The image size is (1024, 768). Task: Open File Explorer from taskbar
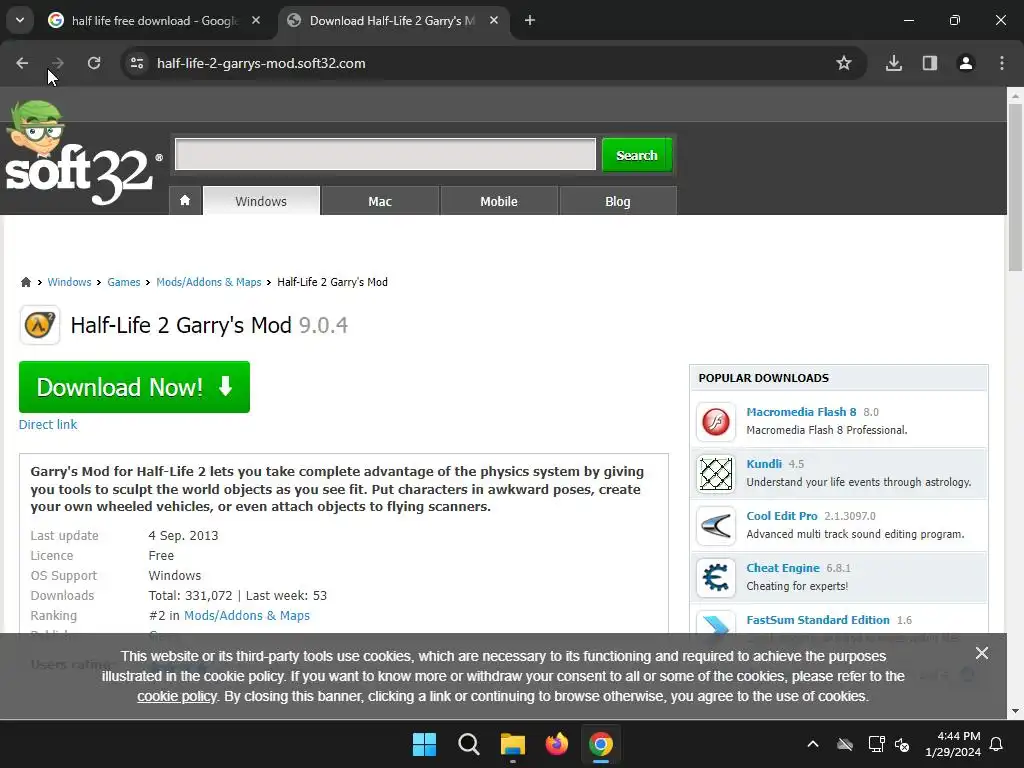pos(513,744)
